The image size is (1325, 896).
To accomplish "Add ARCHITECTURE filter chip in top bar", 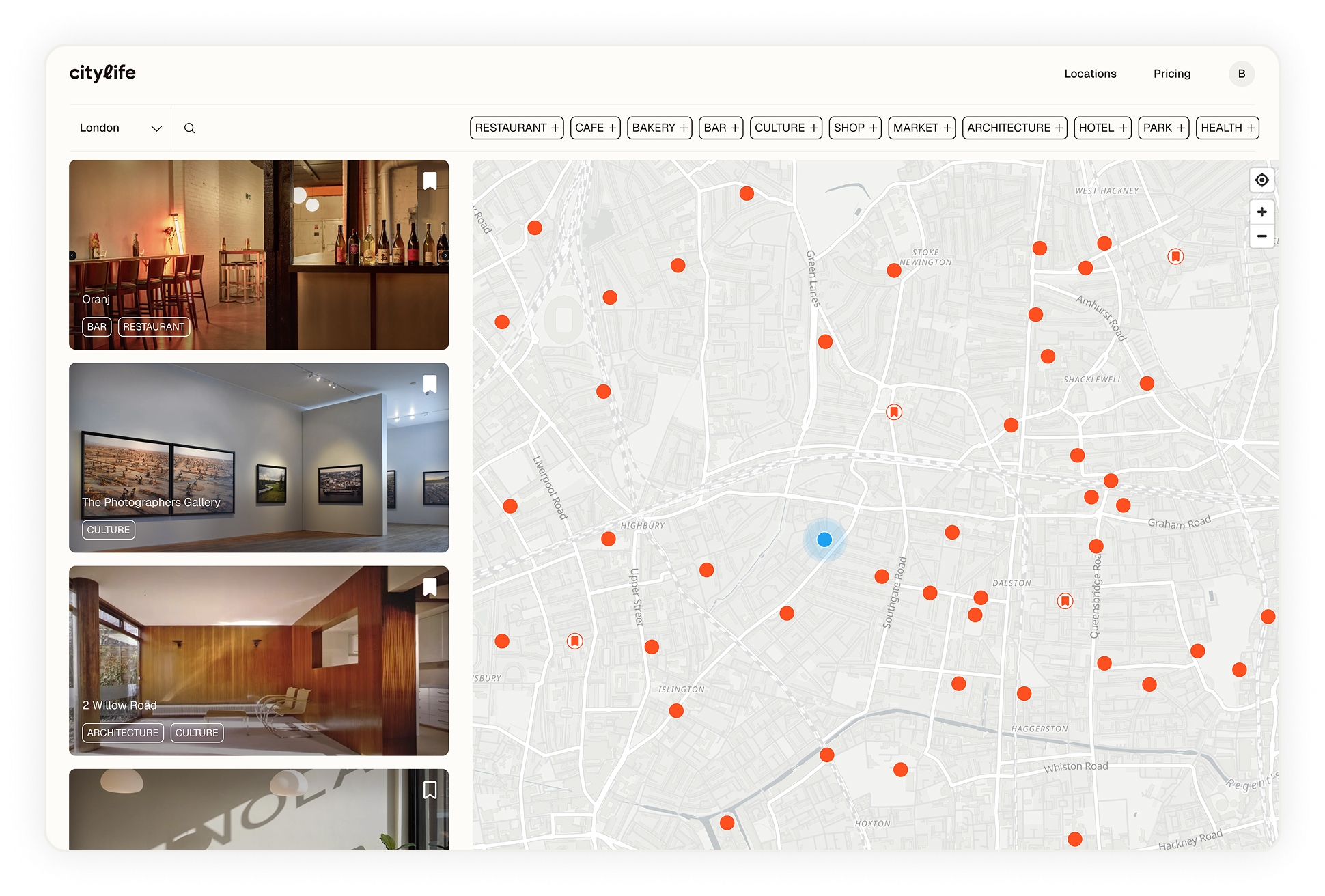I will (x=1015, y=128).
